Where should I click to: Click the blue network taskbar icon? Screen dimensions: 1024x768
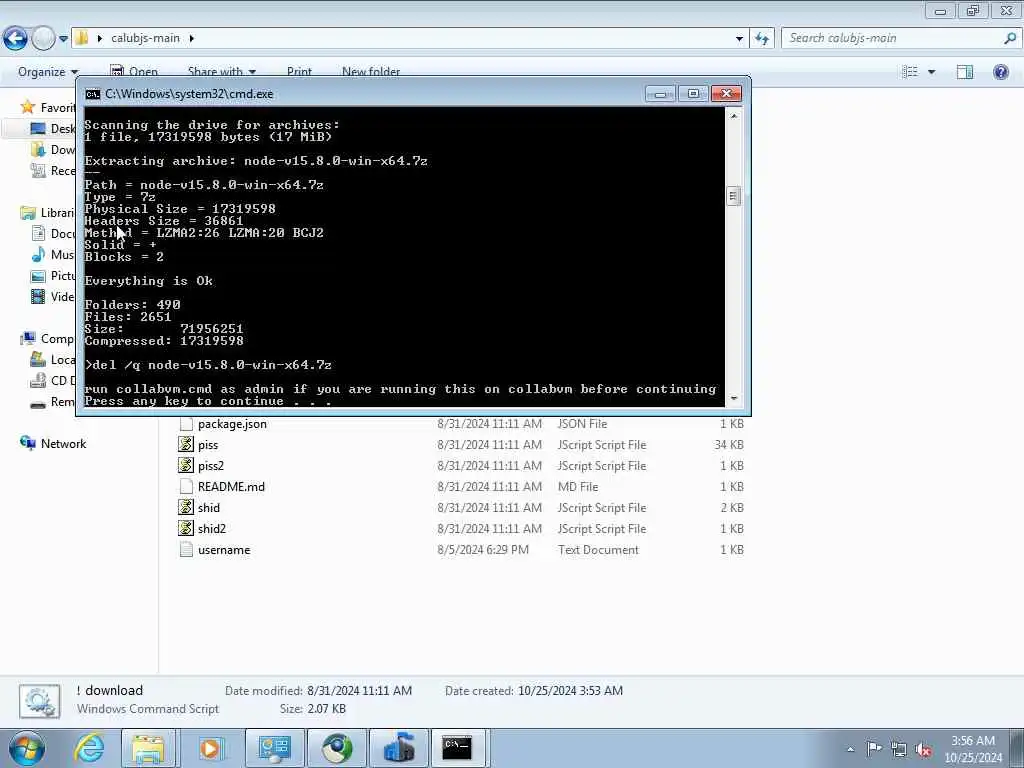click(399, 748)
